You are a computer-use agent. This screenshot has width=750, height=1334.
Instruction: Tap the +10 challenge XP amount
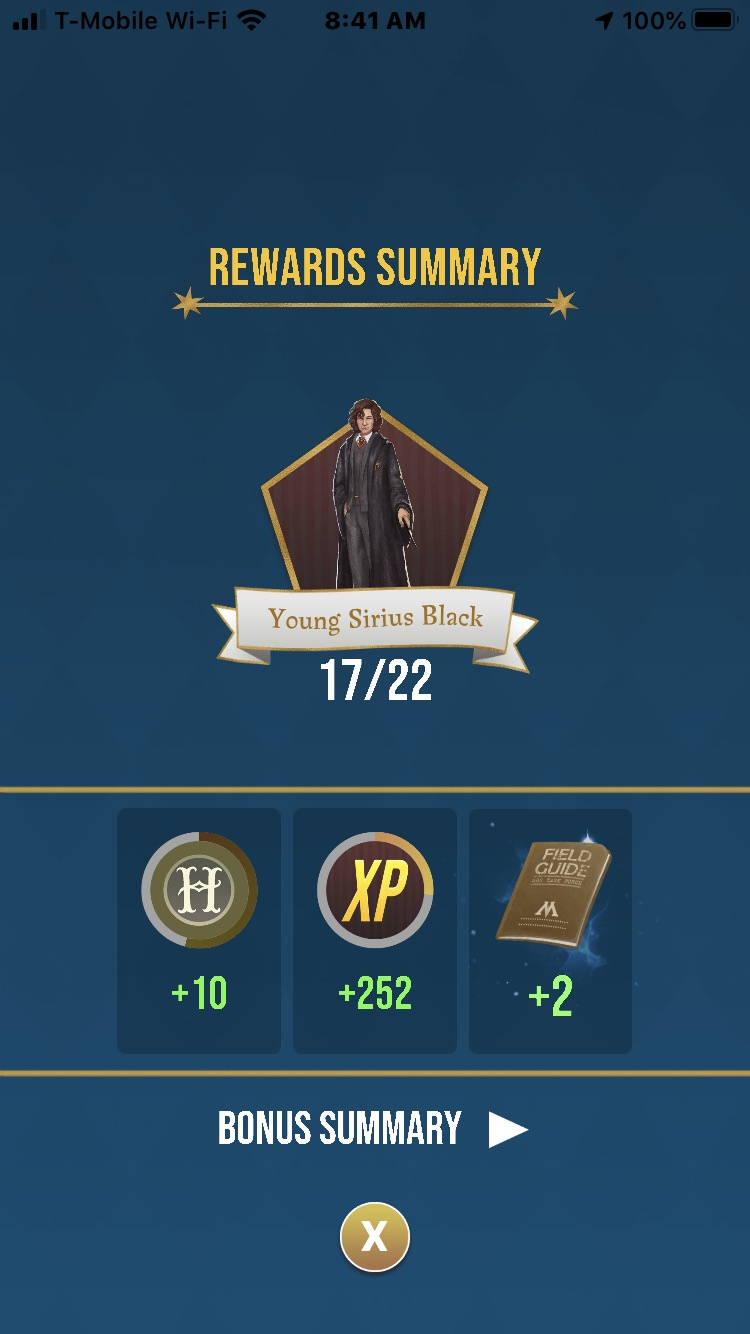click(x=199, y=994)
